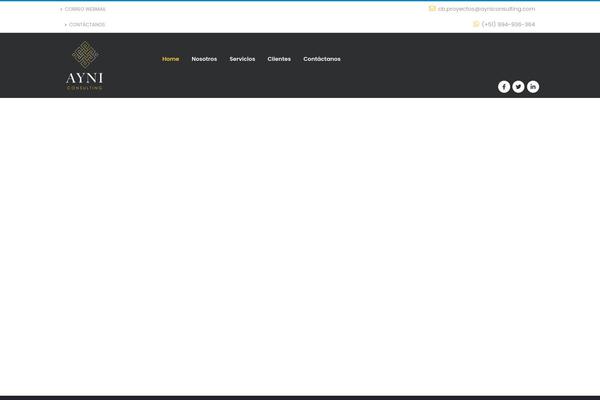
Task: Open the Servicios menu item
Action: click(242, 59)
